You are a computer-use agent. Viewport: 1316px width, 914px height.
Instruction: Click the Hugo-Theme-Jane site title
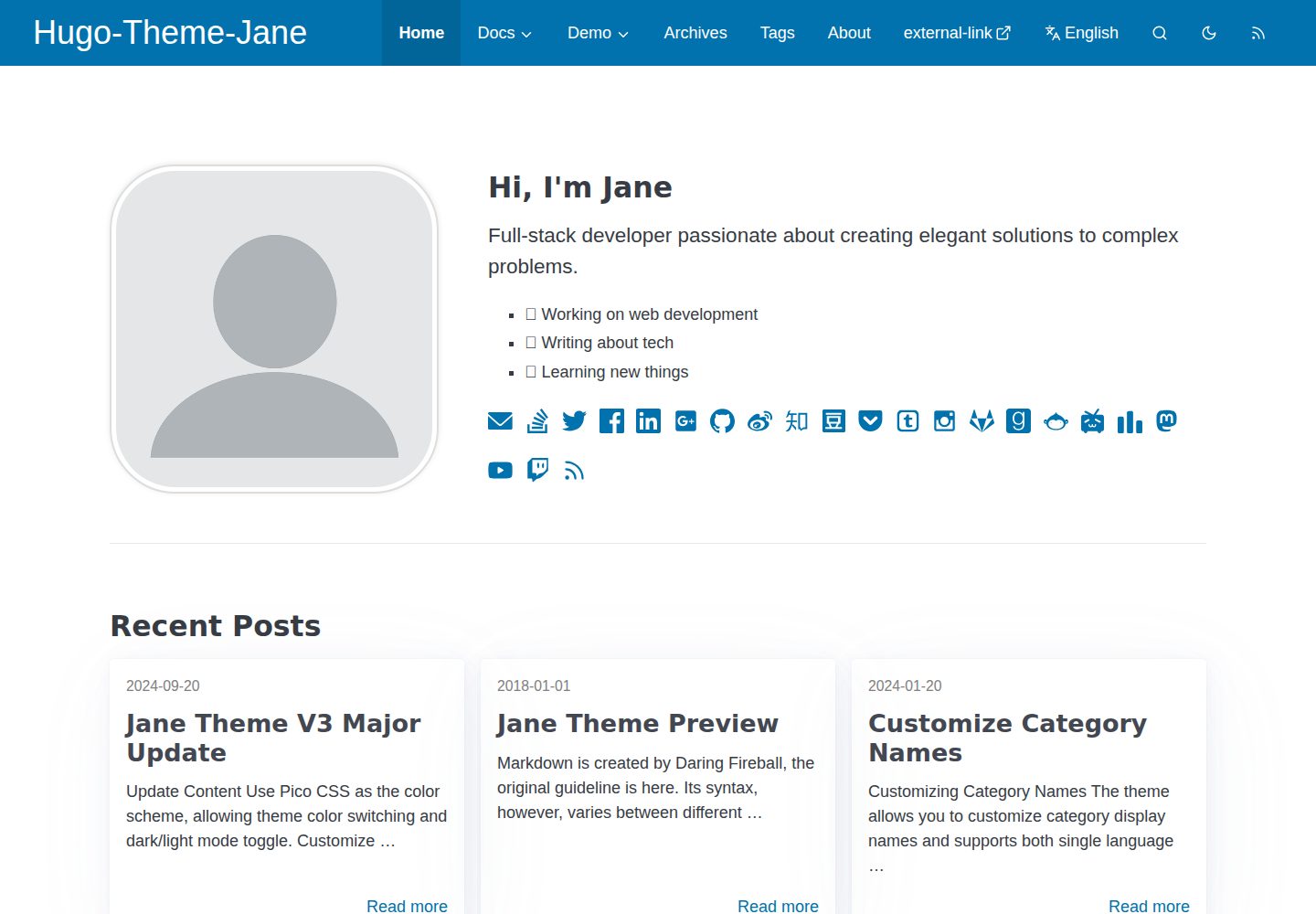coord(170,33)
